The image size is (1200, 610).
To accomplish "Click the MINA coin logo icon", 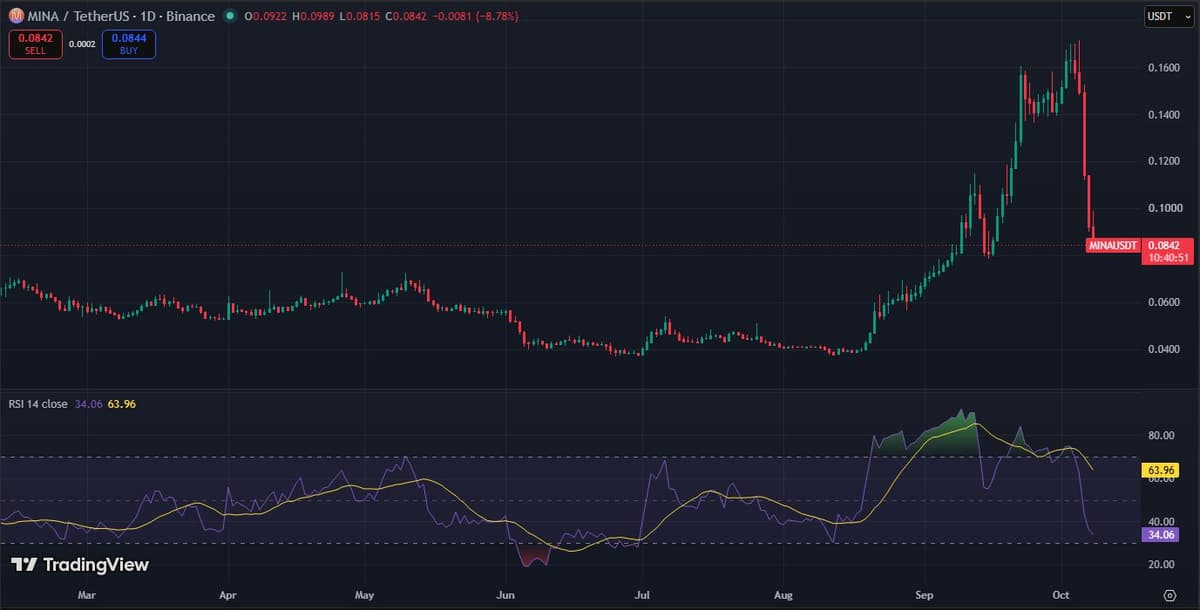I will click(16, 16).
